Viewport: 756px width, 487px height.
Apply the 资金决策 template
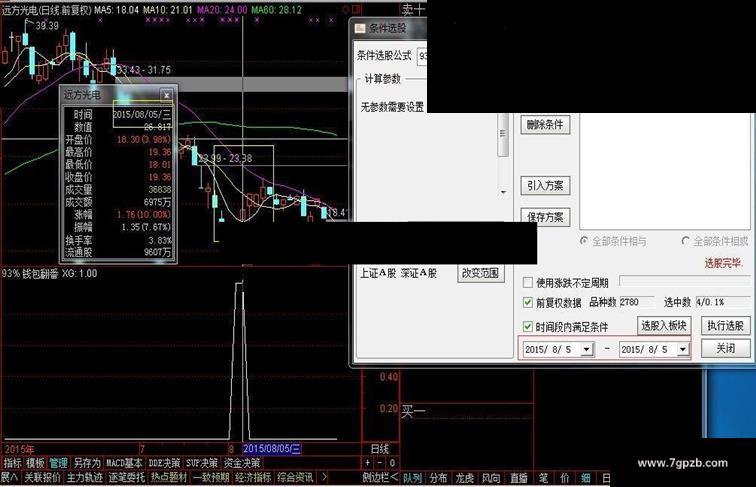(242, 463)
